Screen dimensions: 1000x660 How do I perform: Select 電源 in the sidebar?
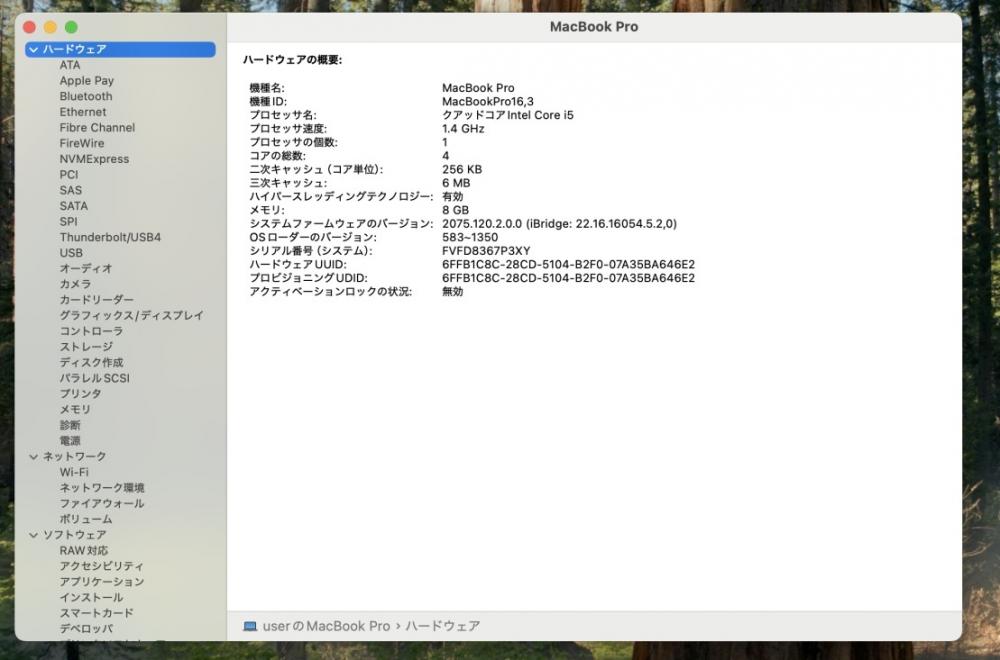(70, 441)
